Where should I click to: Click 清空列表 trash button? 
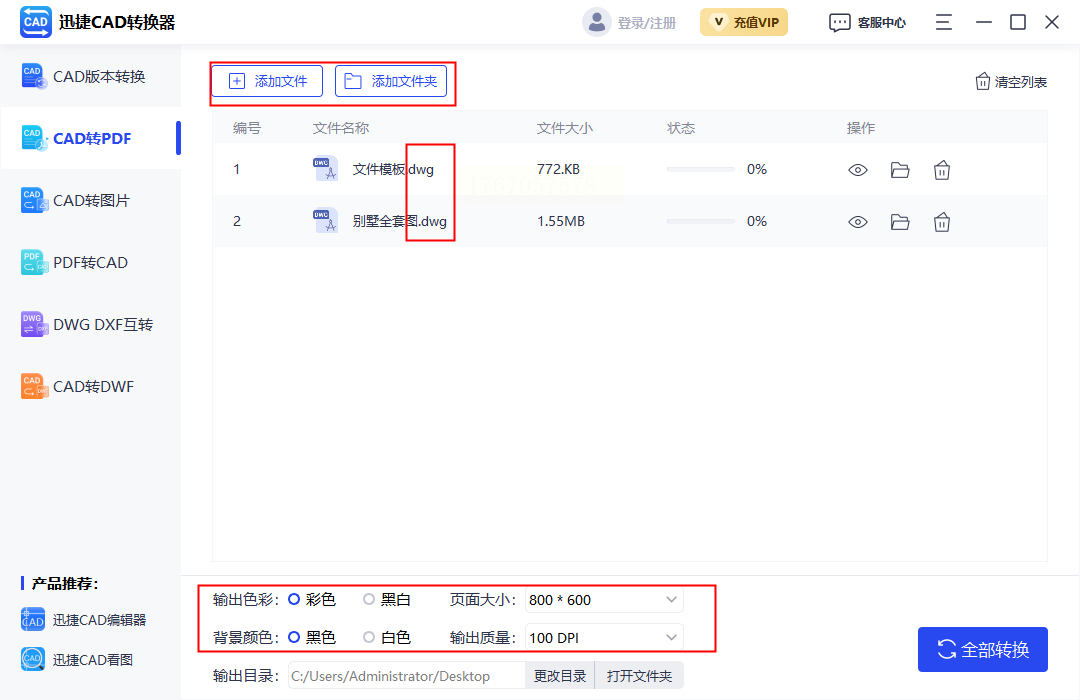pyautogui.click(x=1011, y=82)
